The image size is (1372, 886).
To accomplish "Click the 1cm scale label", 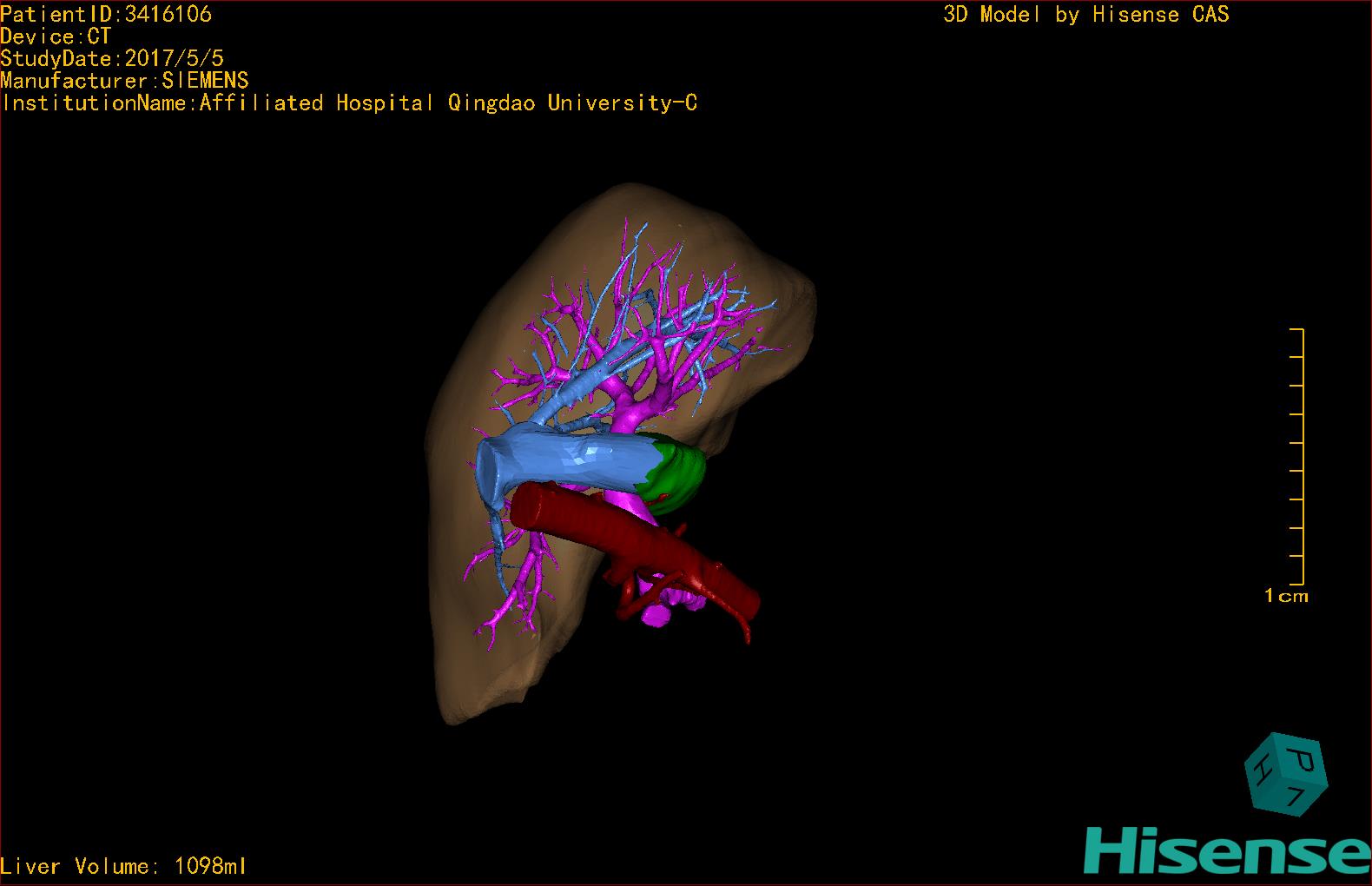I will (x=1286, y=596).
